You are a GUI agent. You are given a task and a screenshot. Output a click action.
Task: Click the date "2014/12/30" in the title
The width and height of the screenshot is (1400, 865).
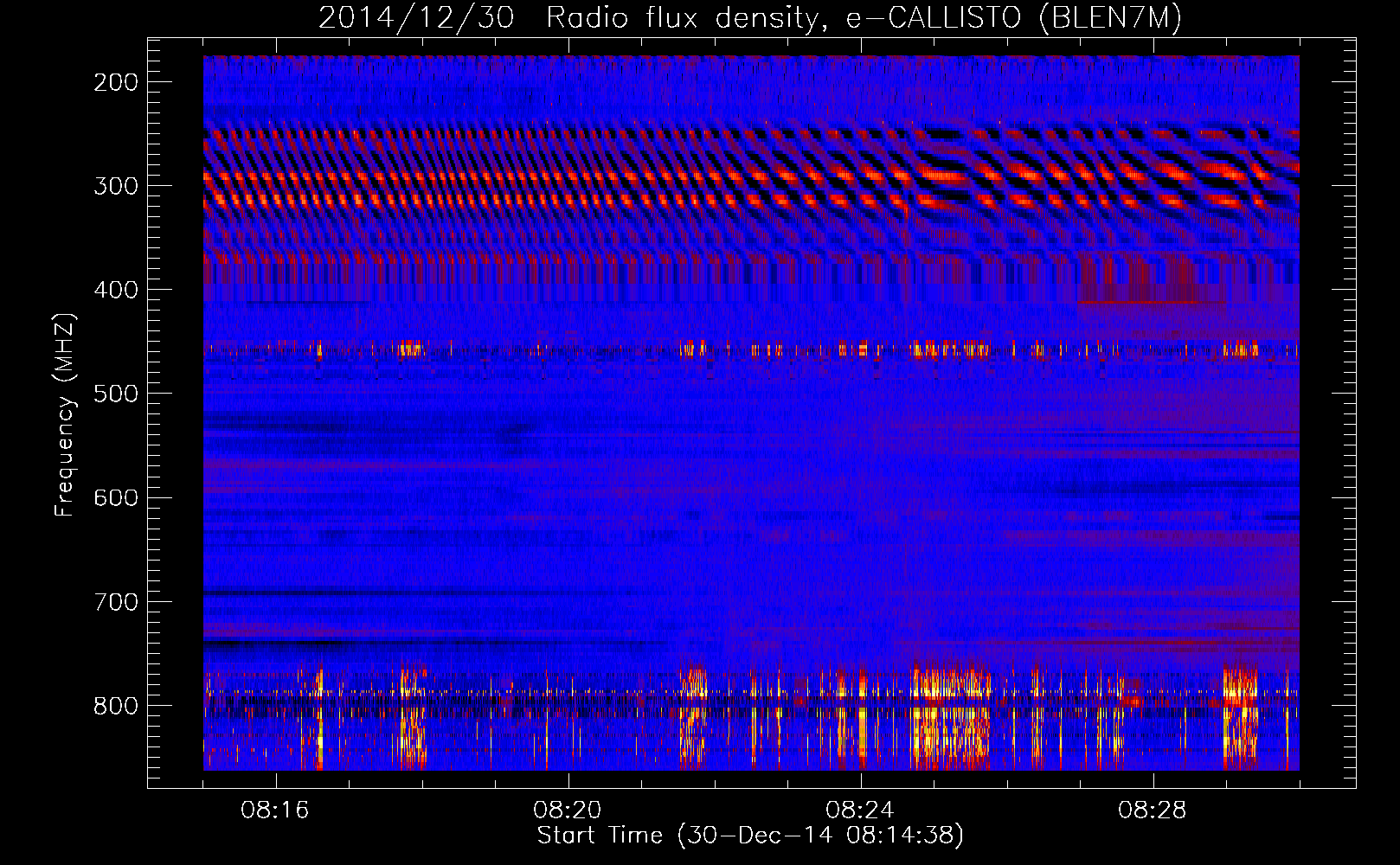pos(416,17)
